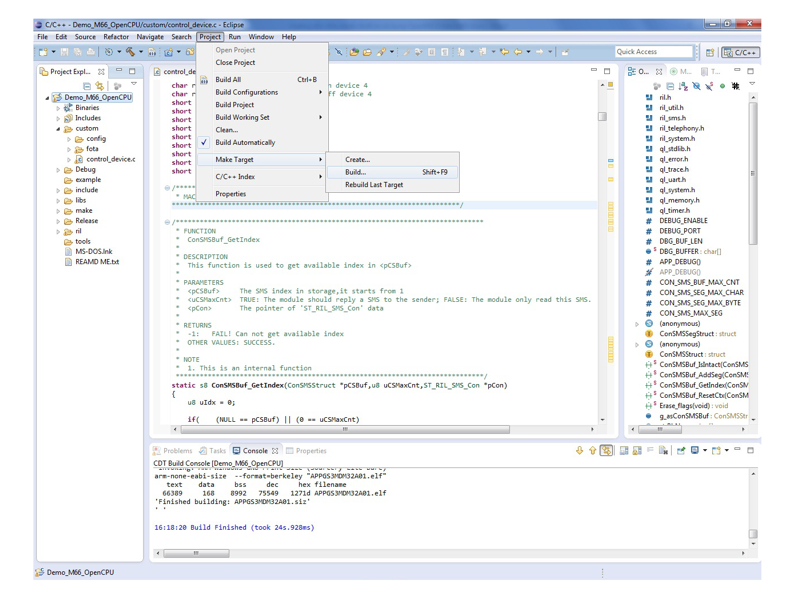Click the Collapse All icon in Project Explorer
The image size is (800, 595).
tap(87, 86)
